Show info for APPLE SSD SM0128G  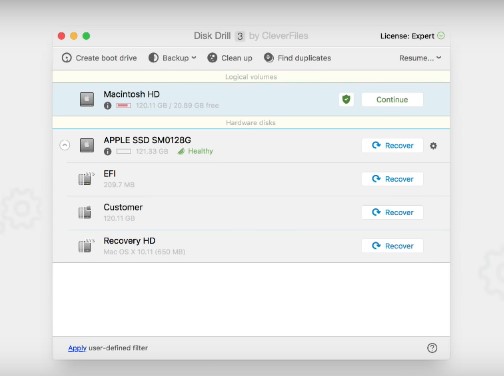107,151
